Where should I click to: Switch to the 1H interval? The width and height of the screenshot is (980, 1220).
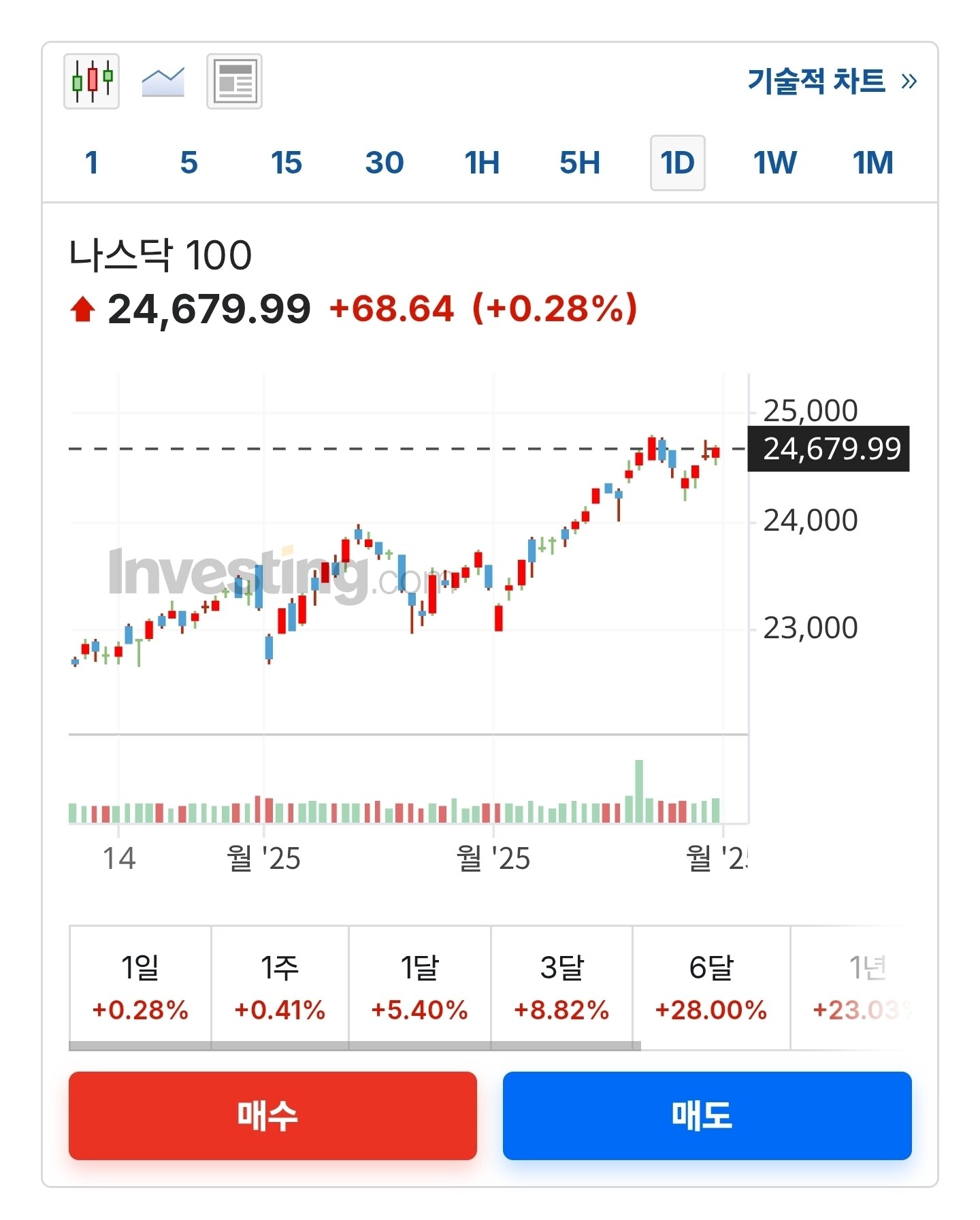click(482, 163)
